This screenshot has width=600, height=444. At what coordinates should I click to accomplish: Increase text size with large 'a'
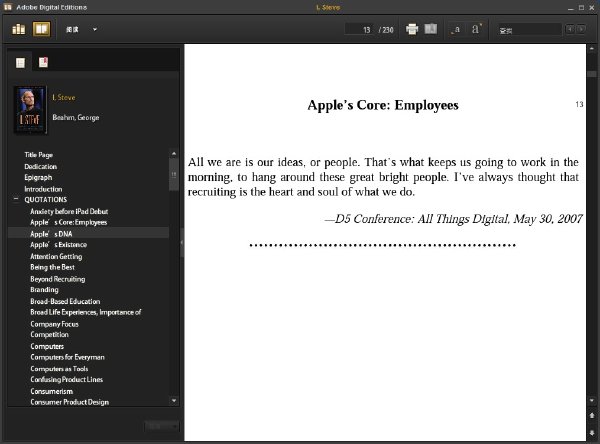pos(476,29)
